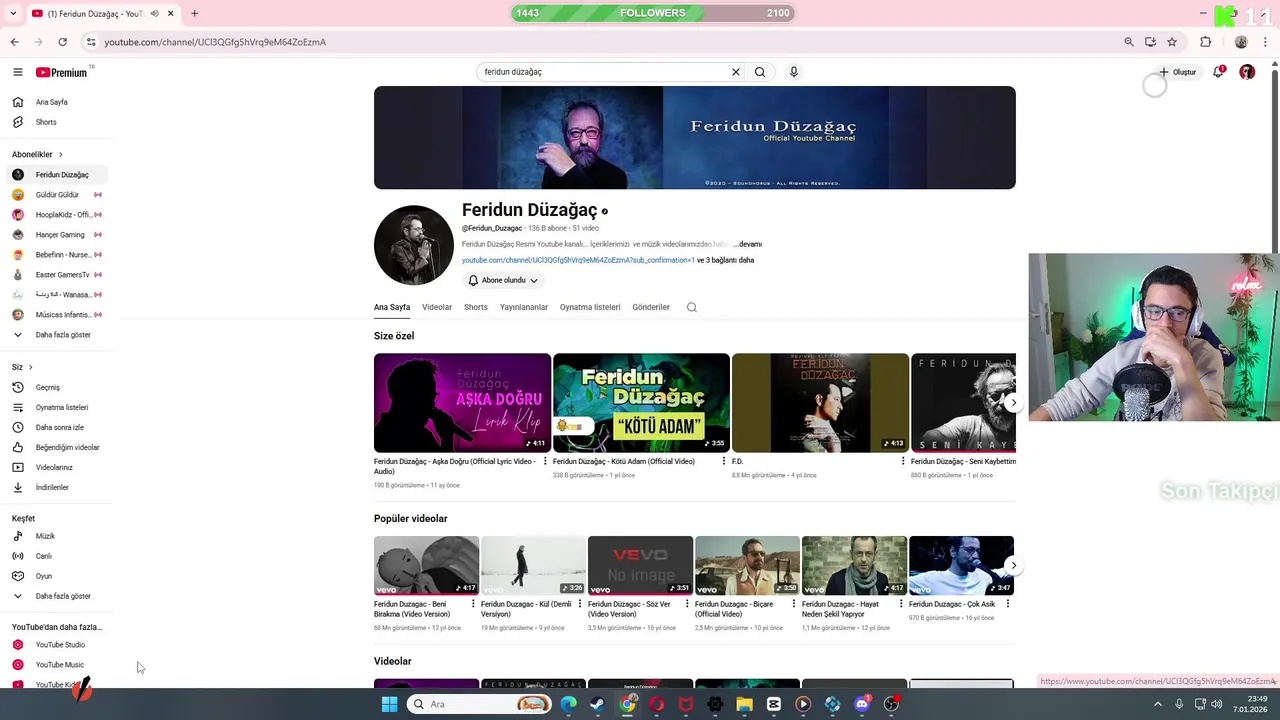Click in the YouTube search field

pos(603,72)
